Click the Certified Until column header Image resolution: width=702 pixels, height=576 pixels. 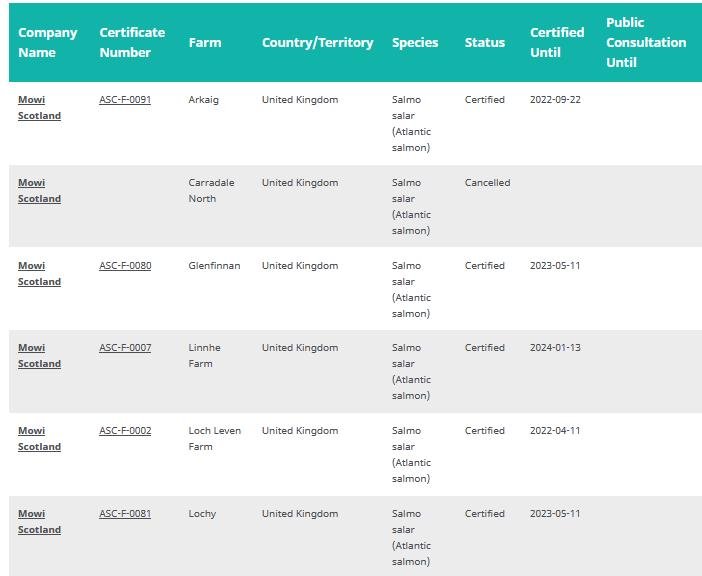(557, 43)
